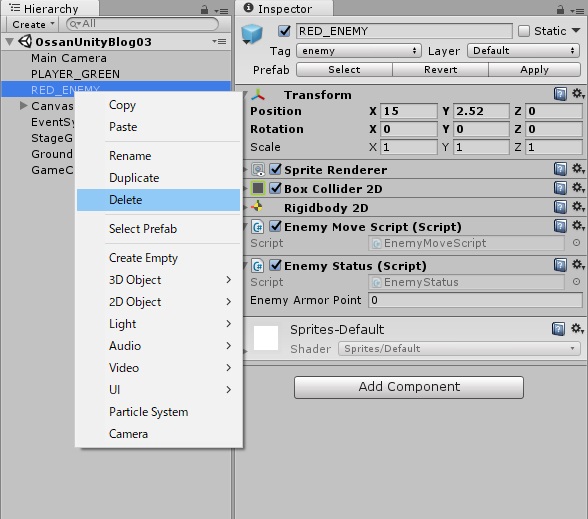The image size is (588, 519).
Task: Open Box Collider 2D help icon
Action: (560, 188)
